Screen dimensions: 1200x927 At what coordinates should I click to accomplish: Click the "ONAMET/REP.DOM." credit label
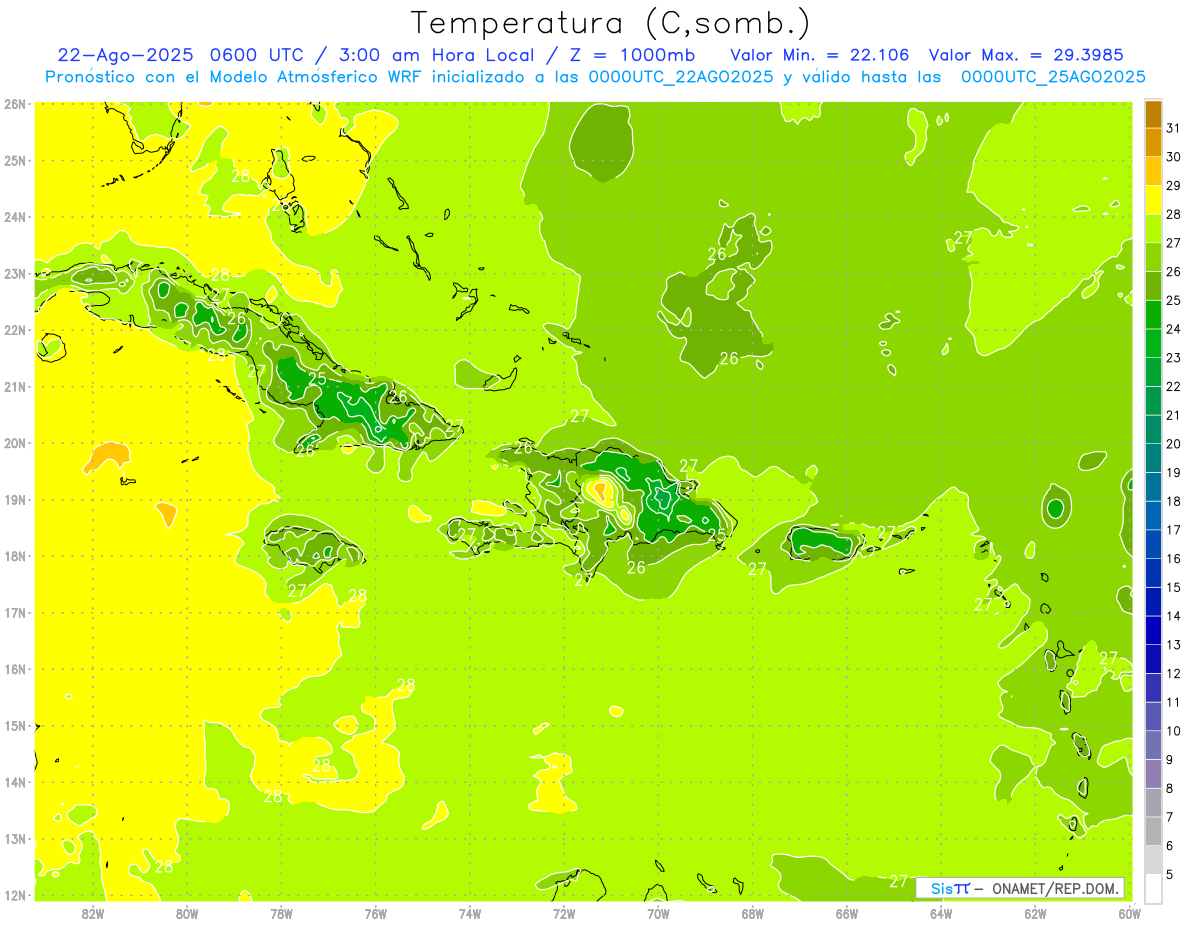click(x=1054, y=888)
